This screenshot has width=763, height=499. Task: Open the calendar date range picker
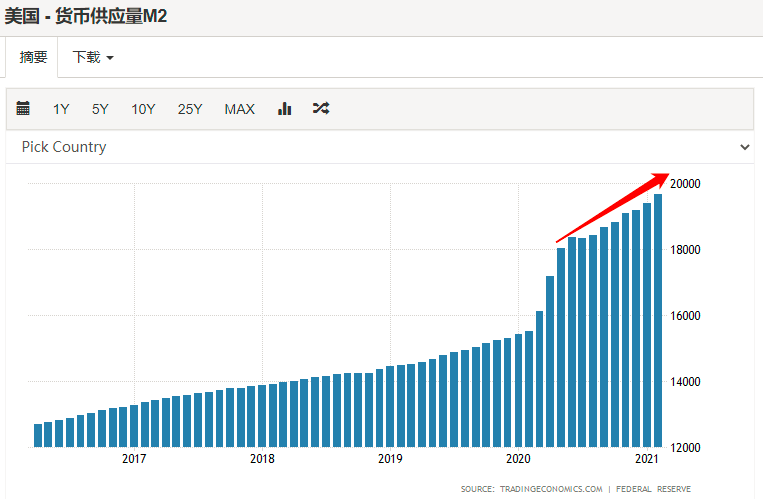(x=23, y=109)
